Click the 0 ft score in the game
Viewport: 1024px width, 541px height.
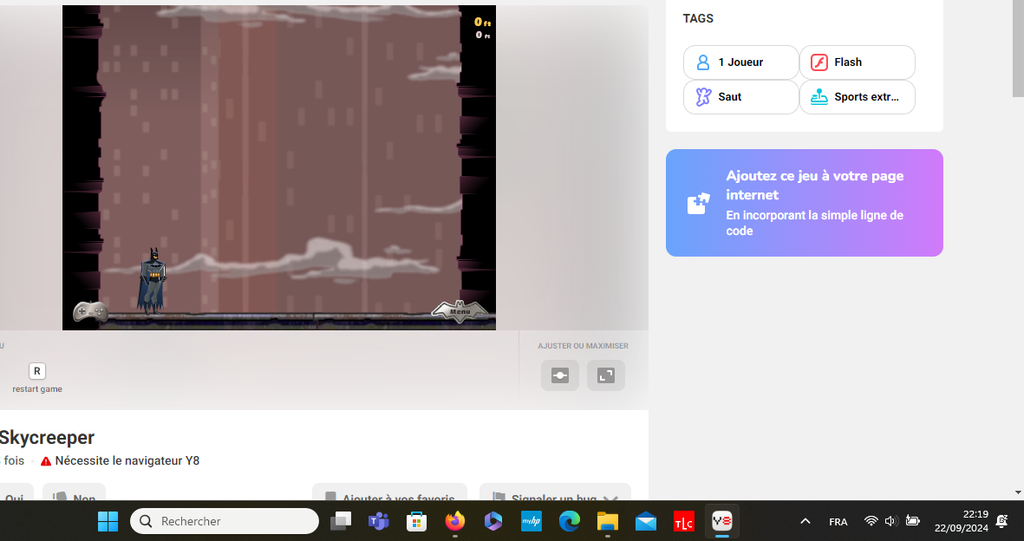pyautogui.click(x=482, y=22)
